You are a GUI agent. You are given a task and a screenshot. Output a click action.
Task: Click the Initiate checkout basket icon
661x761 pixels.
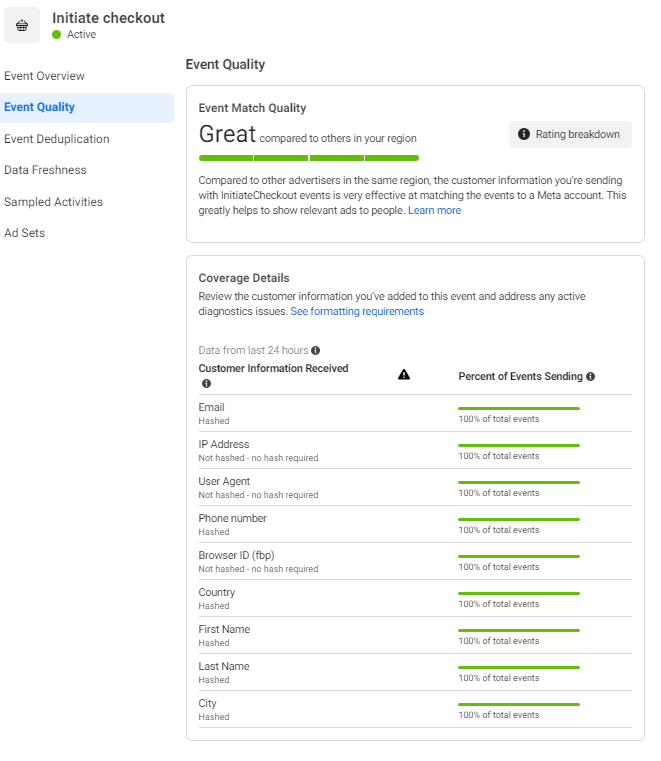click(22, 25)
